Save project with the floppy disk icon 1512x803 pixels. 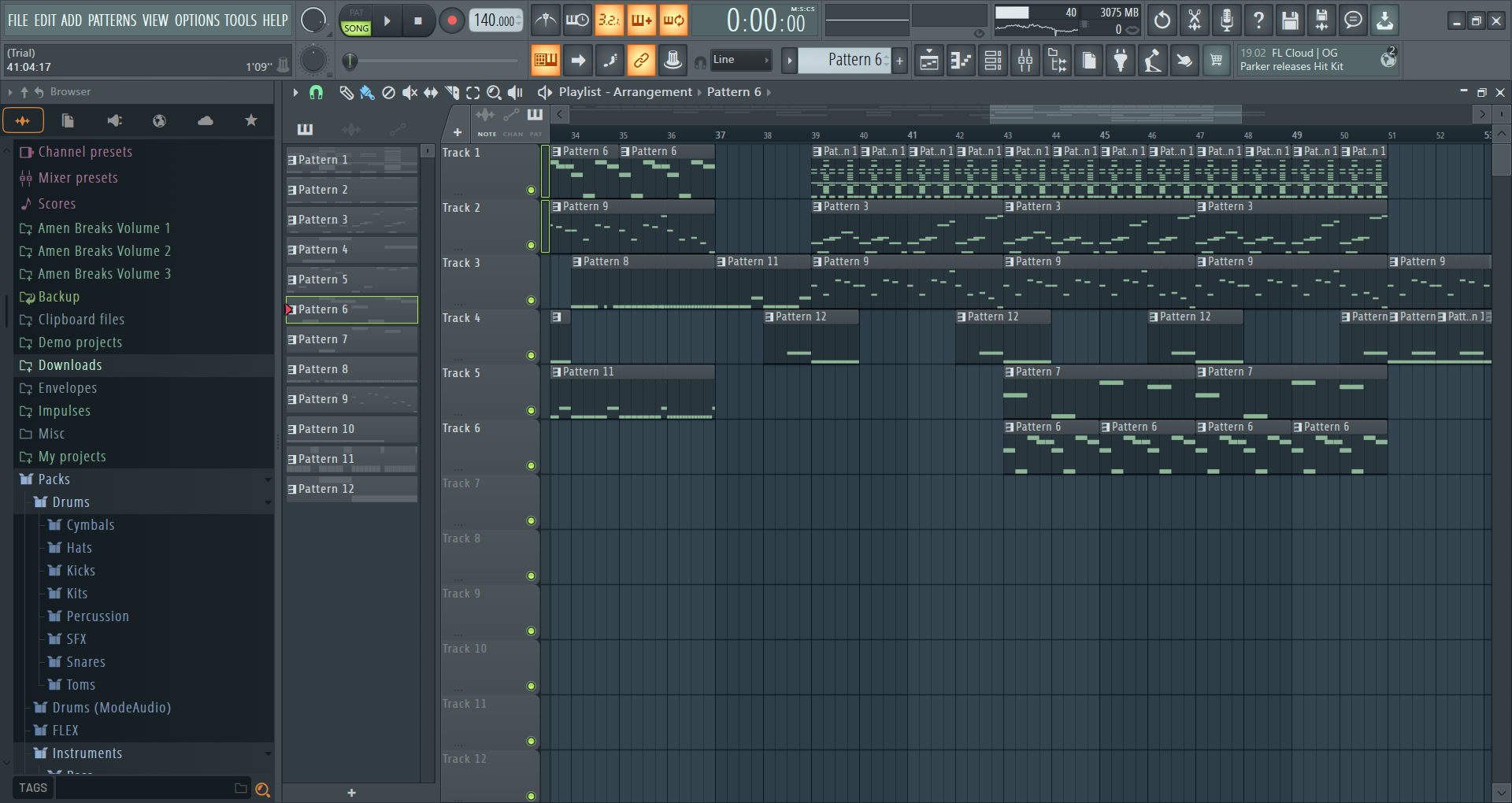pos(1289,20)
